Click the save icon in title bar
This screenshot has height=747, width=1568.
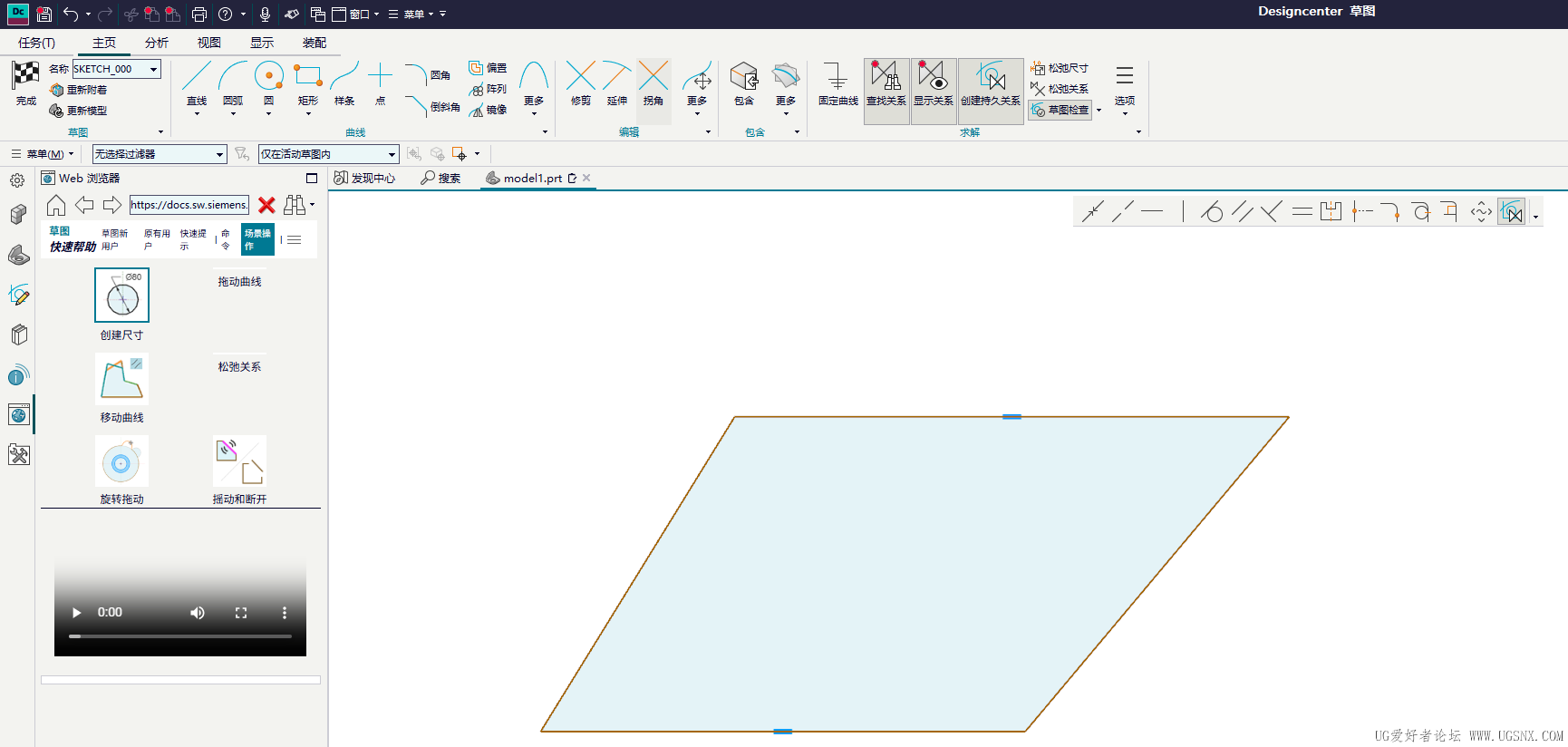[44, 14]
